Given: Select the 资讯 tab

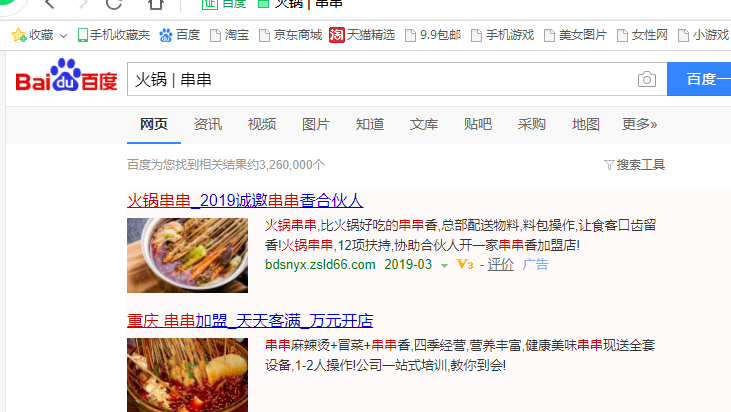Looking at the screenshot, I should [207, 124].
